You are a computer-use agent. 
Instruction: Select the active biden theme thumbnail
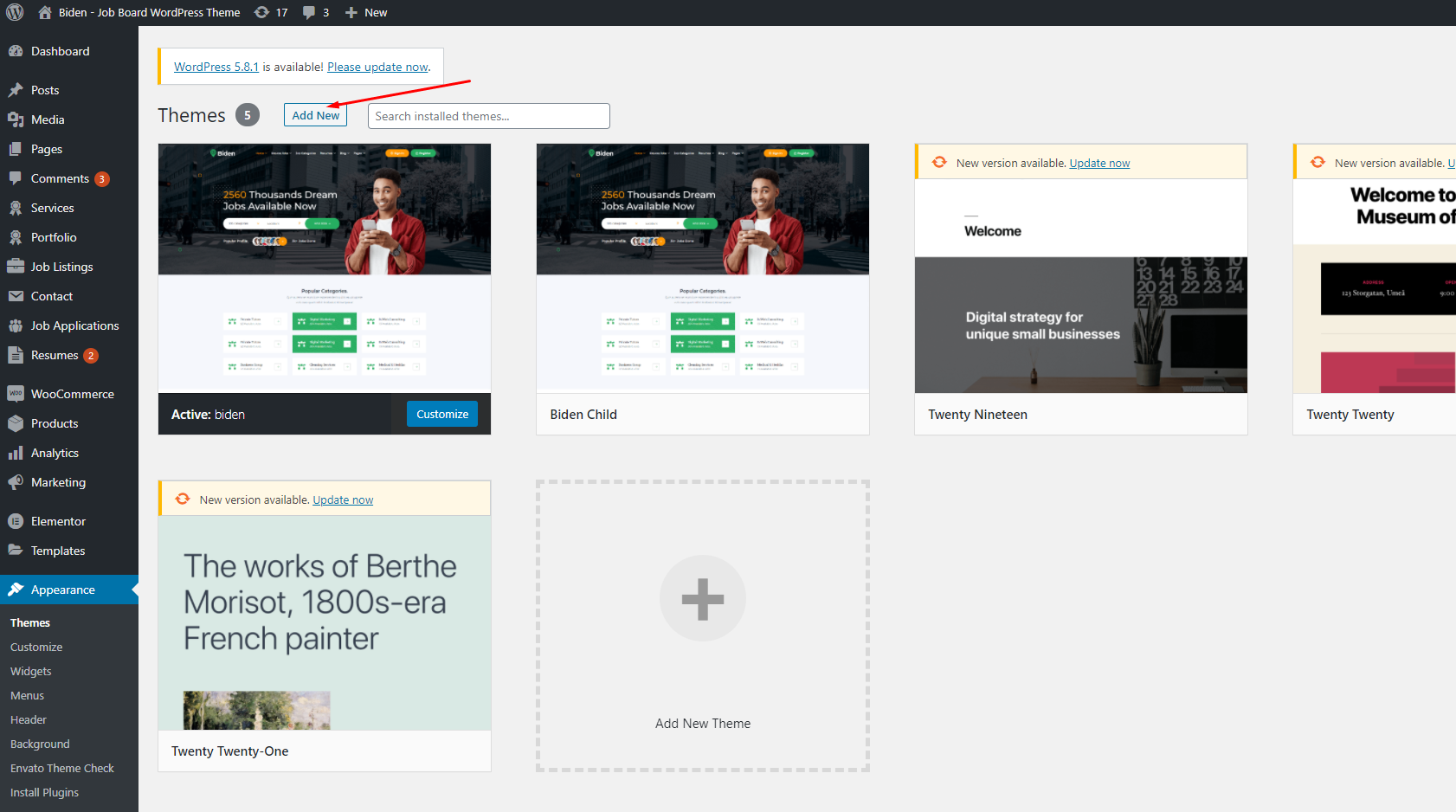pyautogui.click(x=325, y=268)
